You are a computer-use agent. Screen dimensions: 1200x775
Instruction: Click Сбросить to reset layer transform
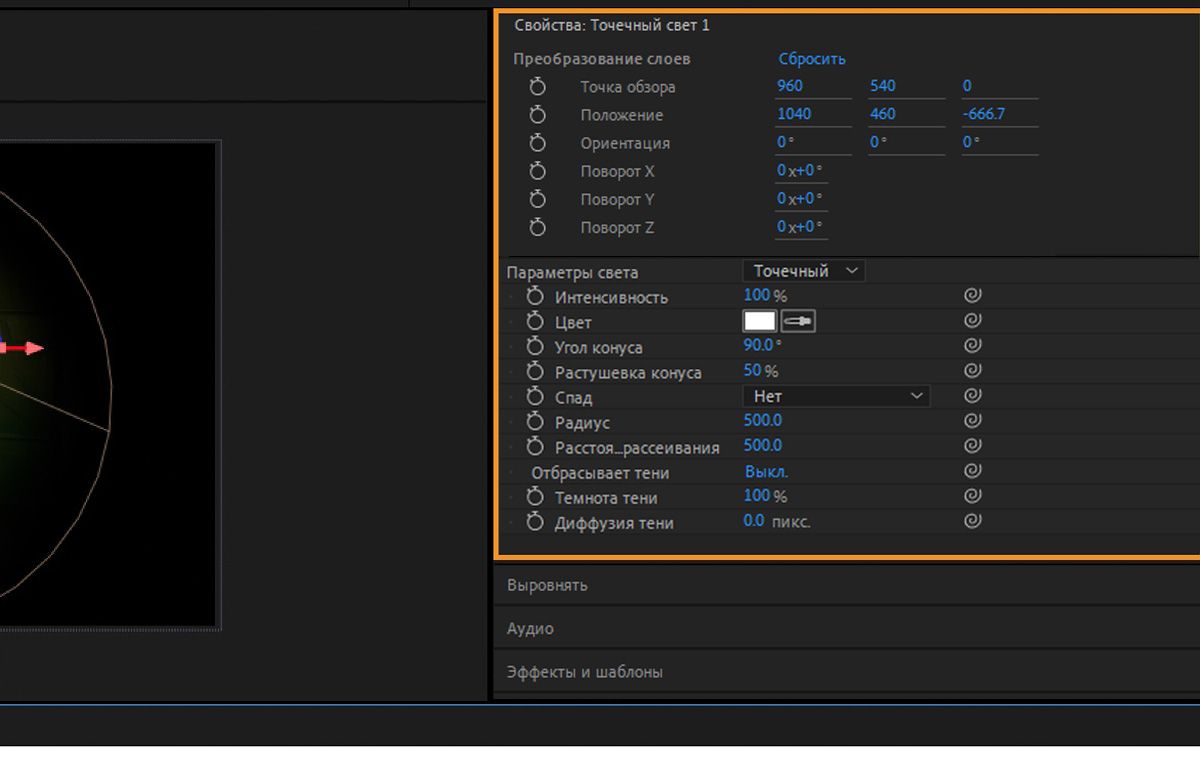(812, 59)
